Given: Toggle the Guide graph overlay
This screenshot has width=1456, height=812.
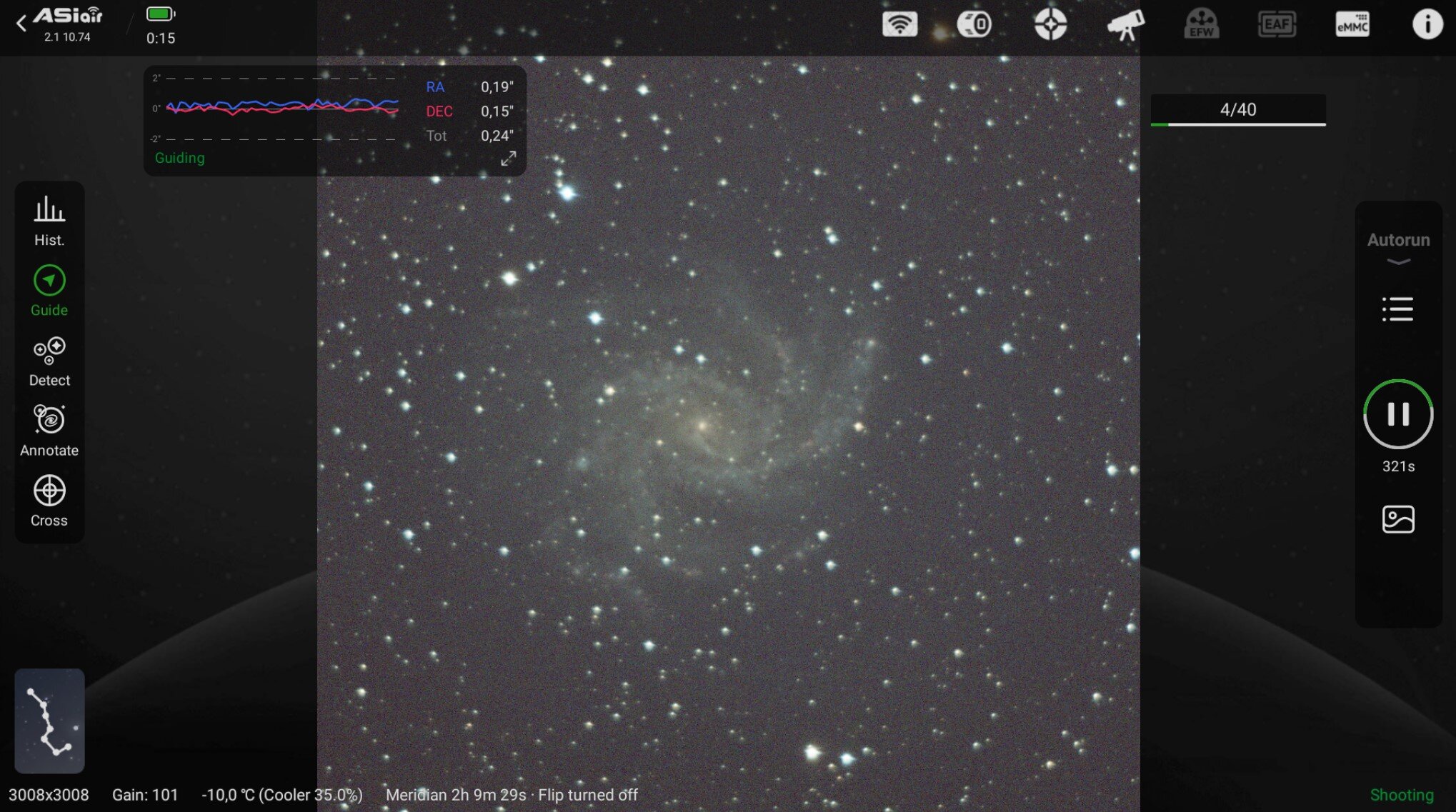Looking at the screenshot, I should point(49,291).
